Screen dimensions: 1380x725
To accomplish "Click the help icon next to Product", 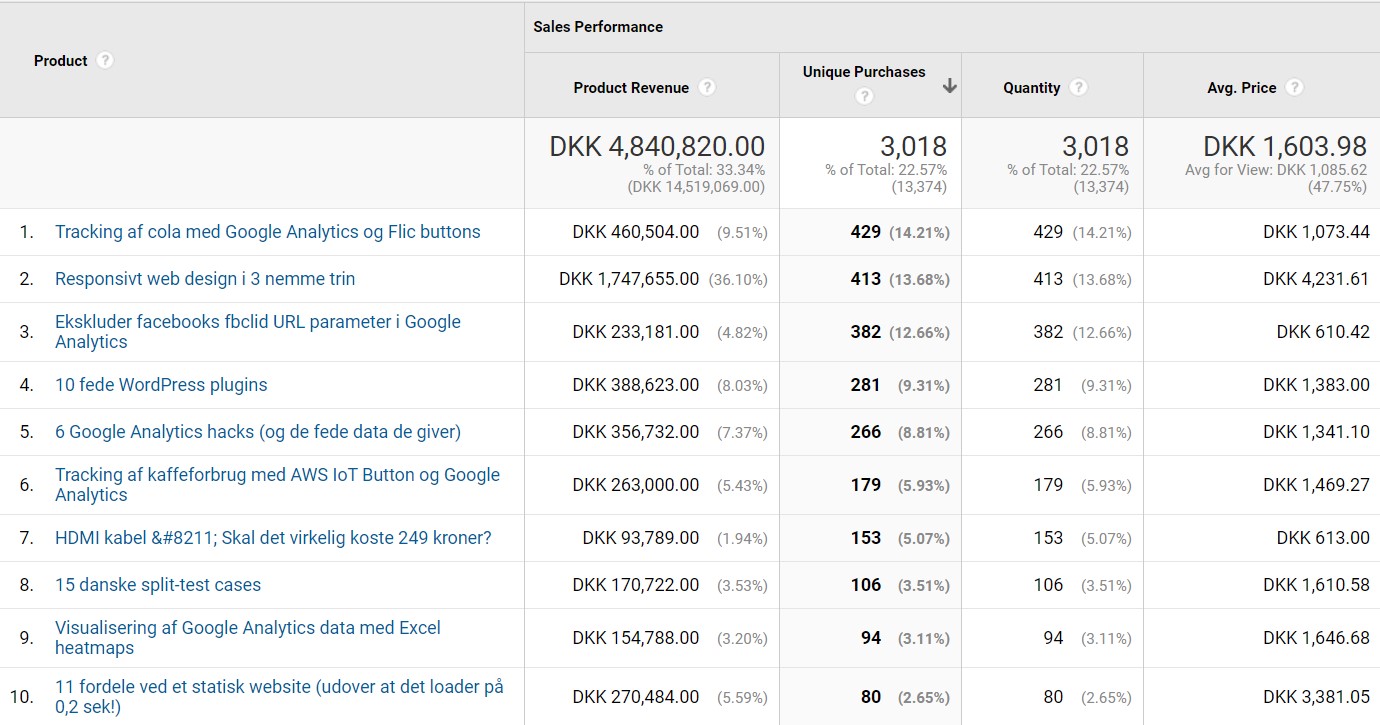I will point(105,60).
